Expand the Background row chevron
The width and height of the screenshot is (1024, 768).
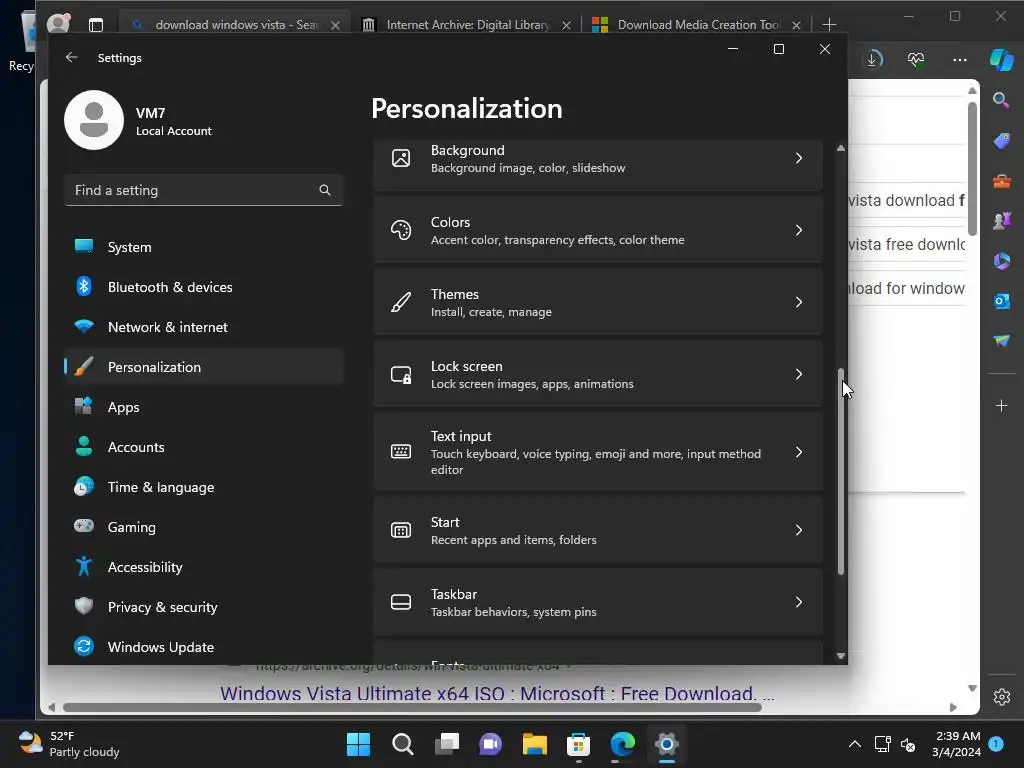[799, 158]
